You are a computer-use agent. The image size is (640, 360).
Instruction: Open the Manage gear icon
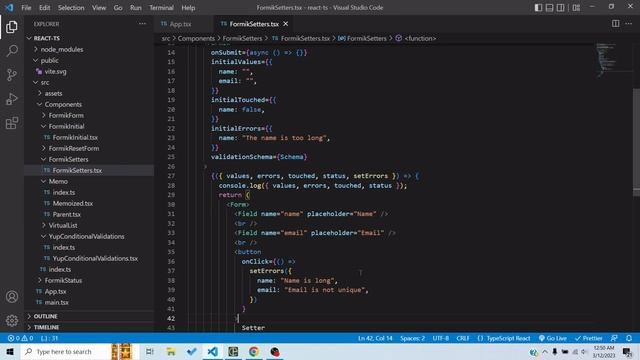[x=12, y=320]
